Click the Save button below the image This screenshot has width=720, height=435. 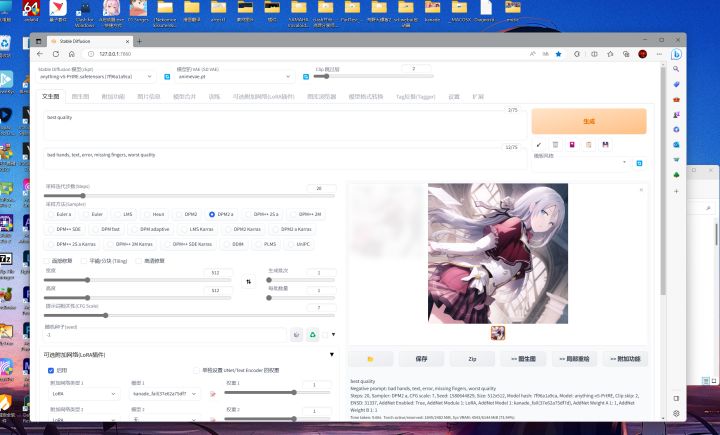(421, 359)
